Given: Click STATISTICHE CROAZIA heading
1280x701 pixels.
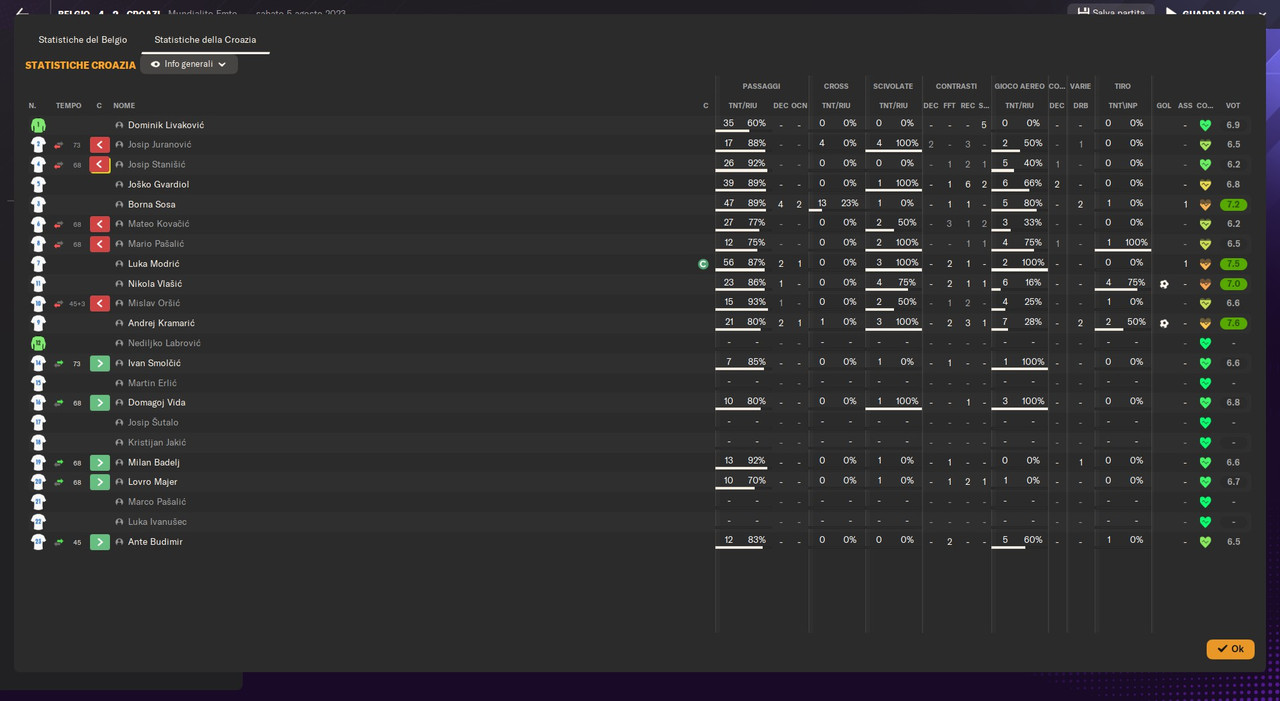Looking at the screenshot, I should 80,65.
